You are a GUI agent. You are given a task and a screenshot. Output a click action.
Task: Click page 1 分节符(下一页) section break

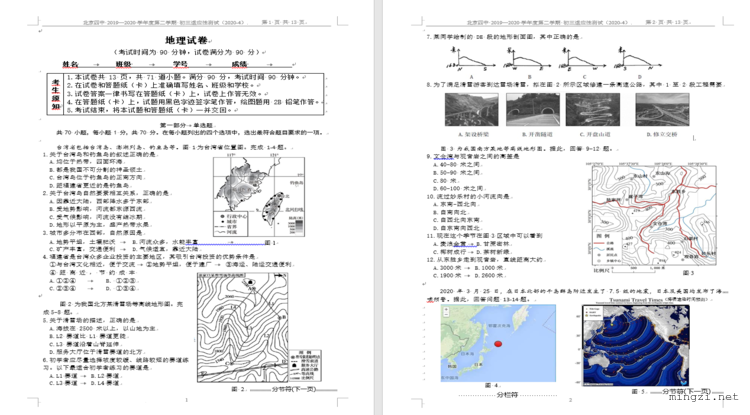pos(293,389)
